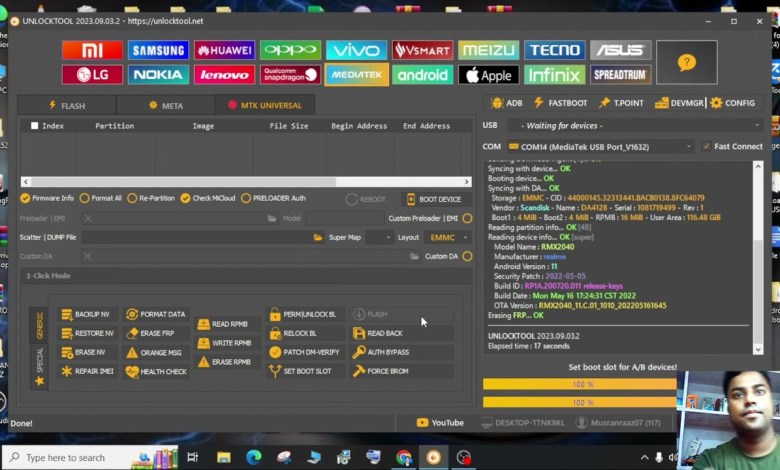Enable the Format All option

[x=100, y=198]
